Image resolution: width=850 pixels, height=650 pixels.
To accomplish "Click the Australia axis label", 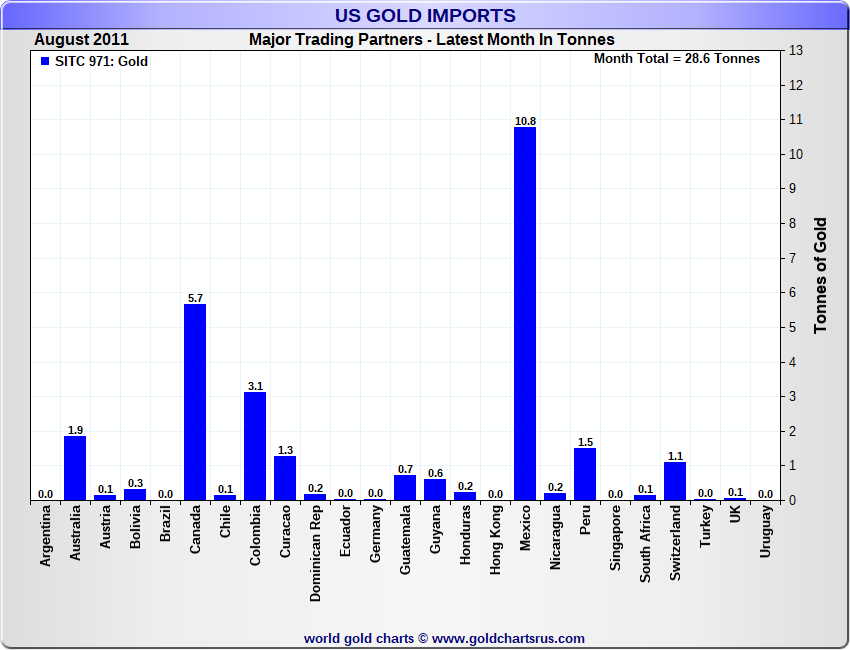I will (75, 532).
